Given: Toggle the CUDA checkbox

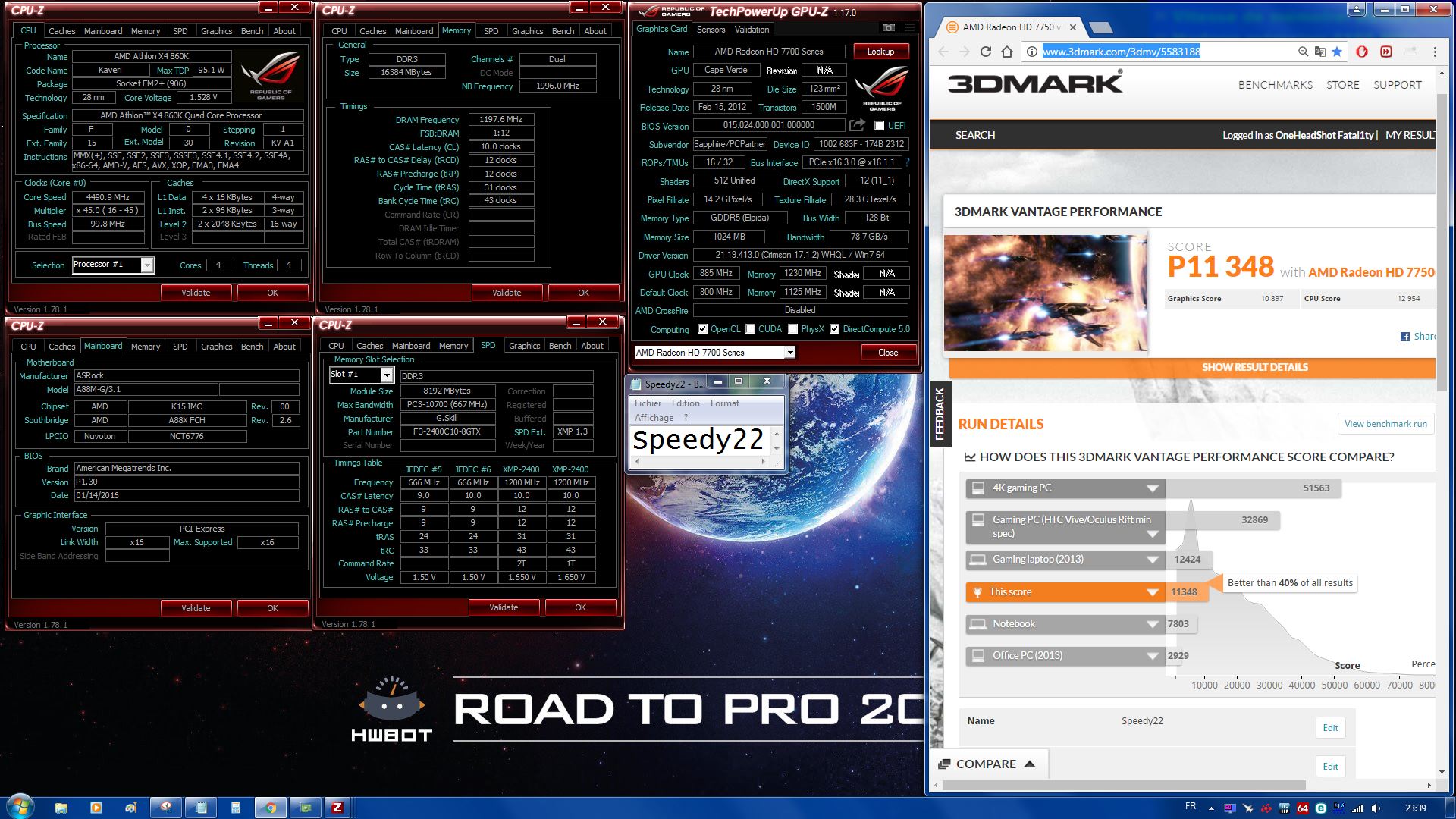Looking at the screenshot, I should pyautogui.click(x=751, y=329).
